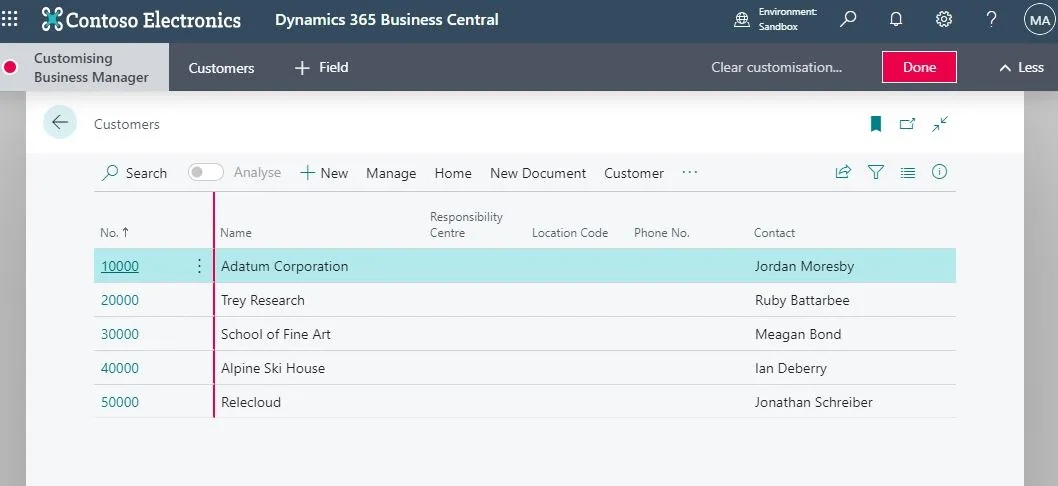Image resolution: width=1058 pixels, height=486 pixels.
Task: Click the Location Code column header
Action: tap(569, 232)
